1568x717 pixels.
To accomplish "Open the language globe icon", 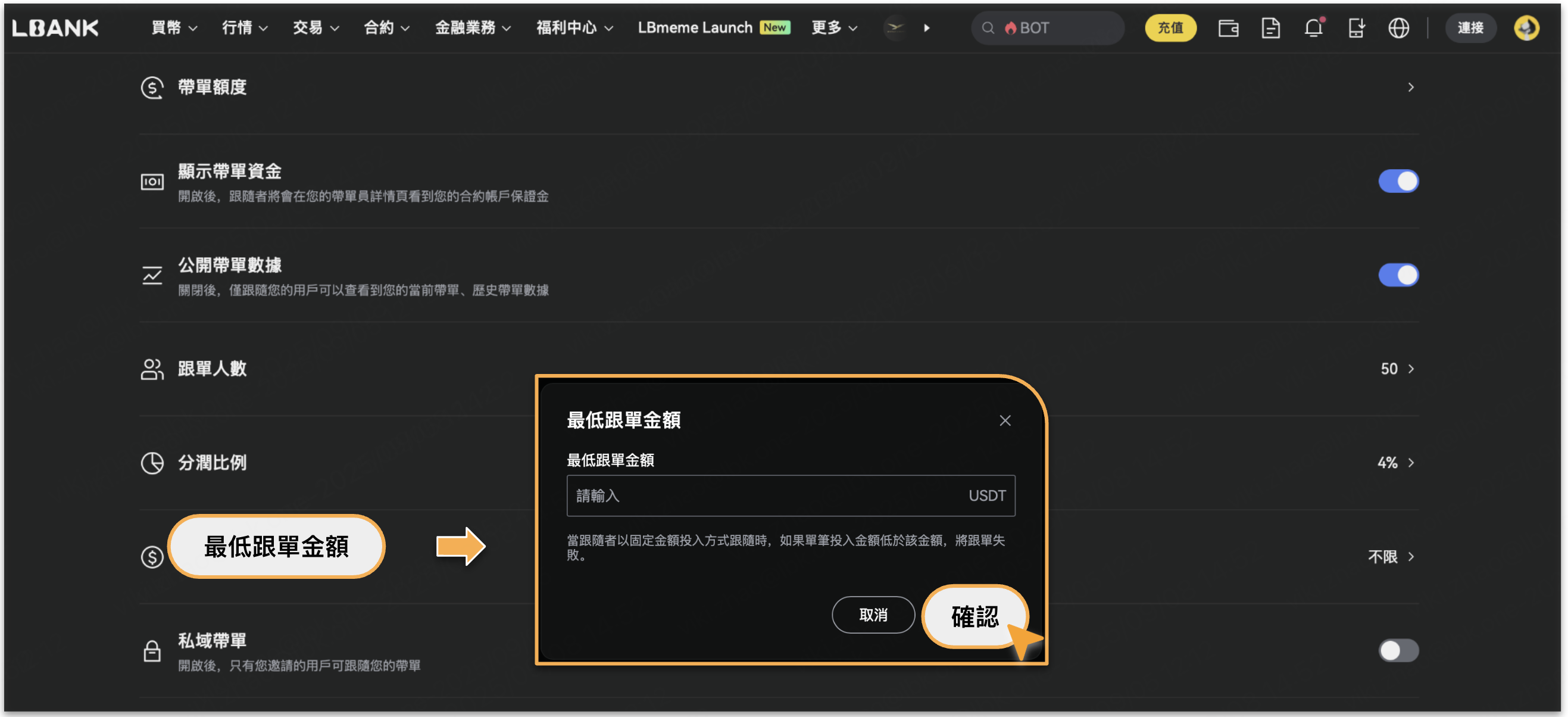I will [1398, 28].
